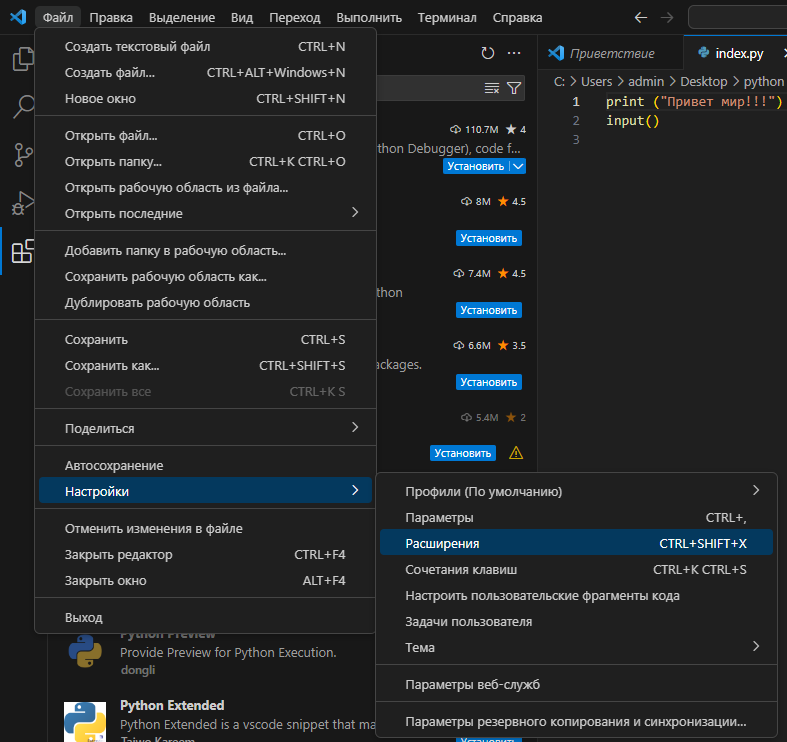Open the Explorer view in activity bar

pos(23,59)
